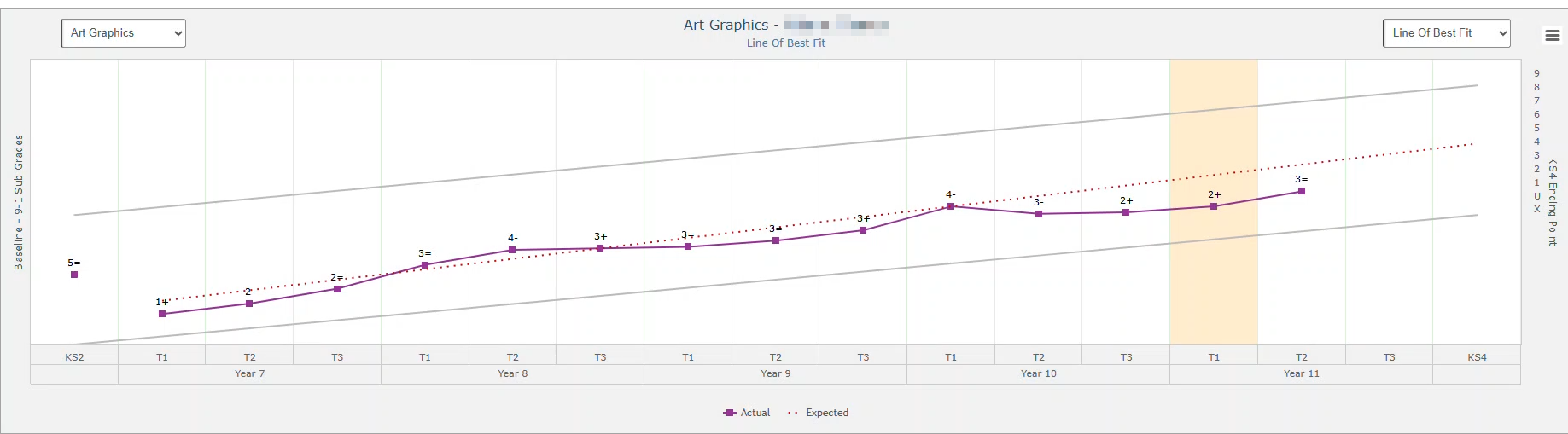
Task: Open the Art Graphics subject dropdown
Action: pos(123,33)
